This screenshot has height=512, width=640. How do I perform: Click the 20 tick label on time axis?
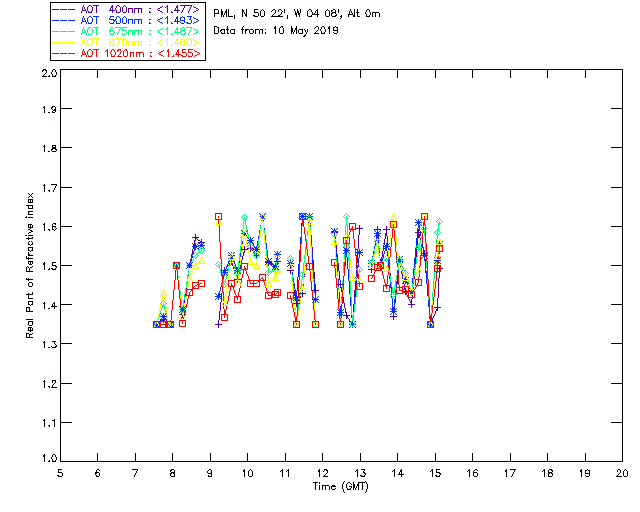pos(622,473)
